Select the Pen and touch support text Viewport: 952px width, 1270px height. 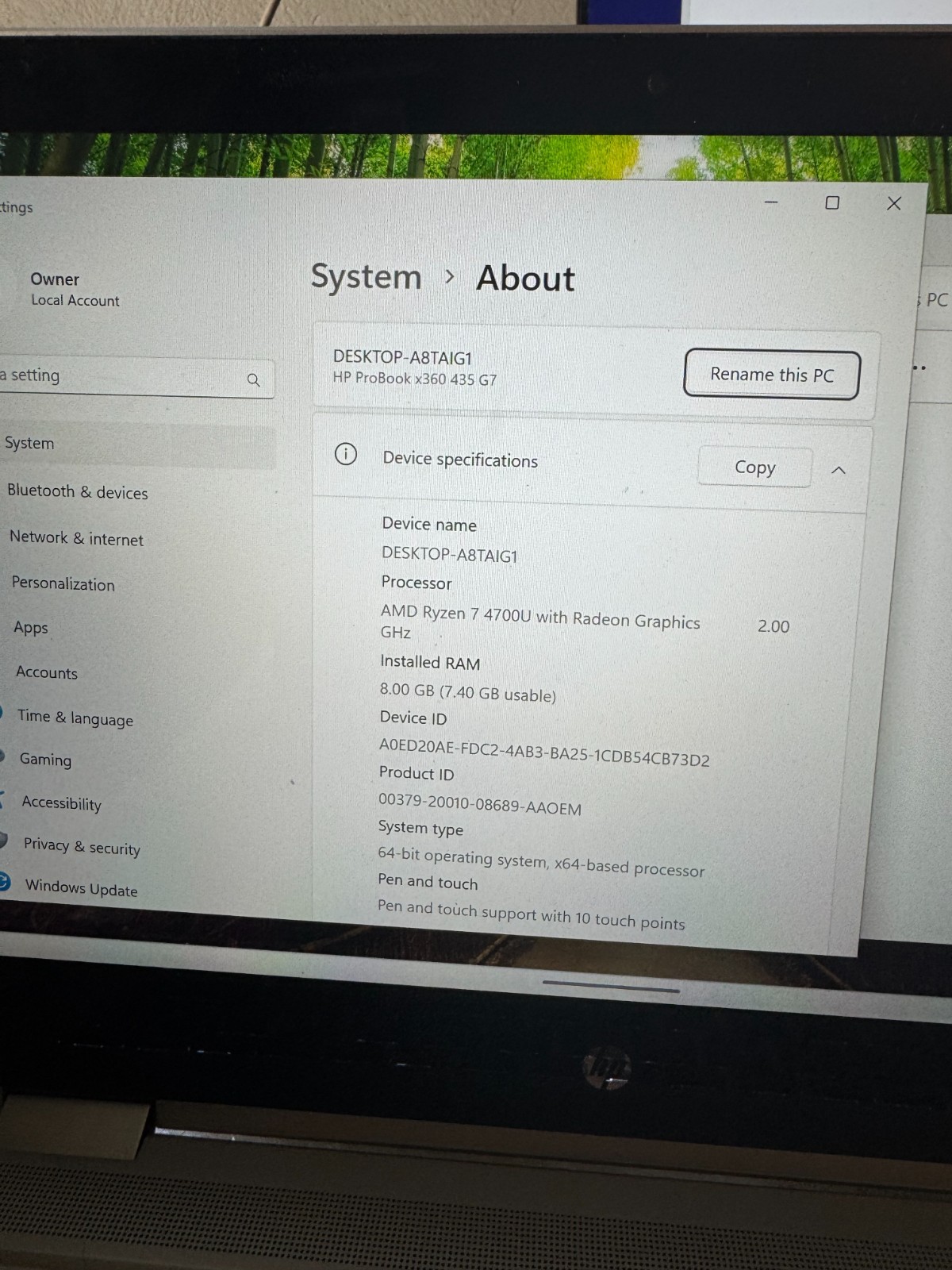coord(531,914)
